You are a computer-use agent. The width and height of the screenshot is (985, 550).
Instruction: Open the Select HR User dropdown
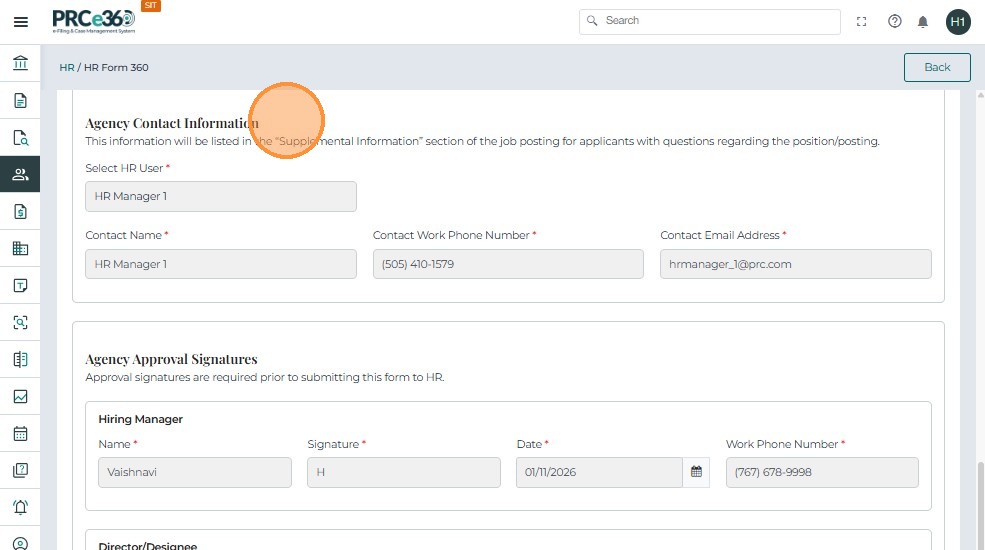click(220, 196)
